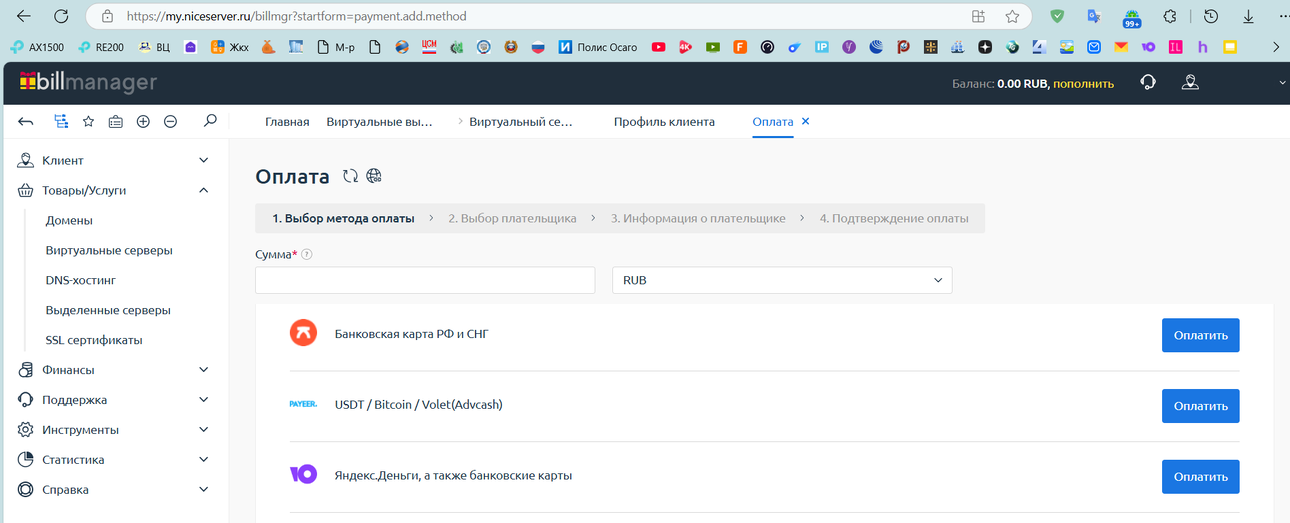Bookmark this page with the star icon
Image resolution: width=1290 pixels, height=523 pixels.
coord(1012,17)
